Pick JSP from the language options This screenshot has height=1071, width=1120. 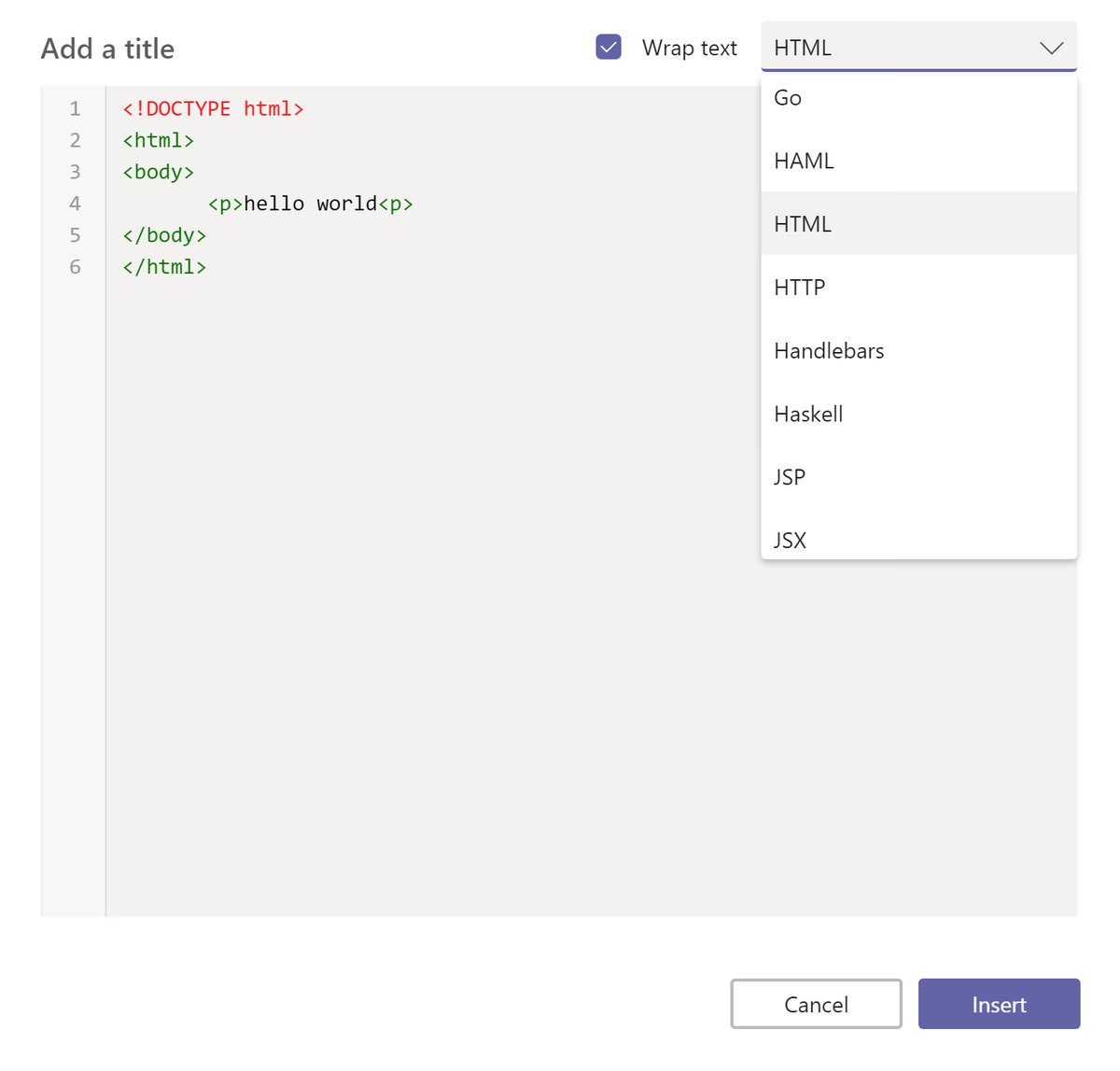pos(790,477)
